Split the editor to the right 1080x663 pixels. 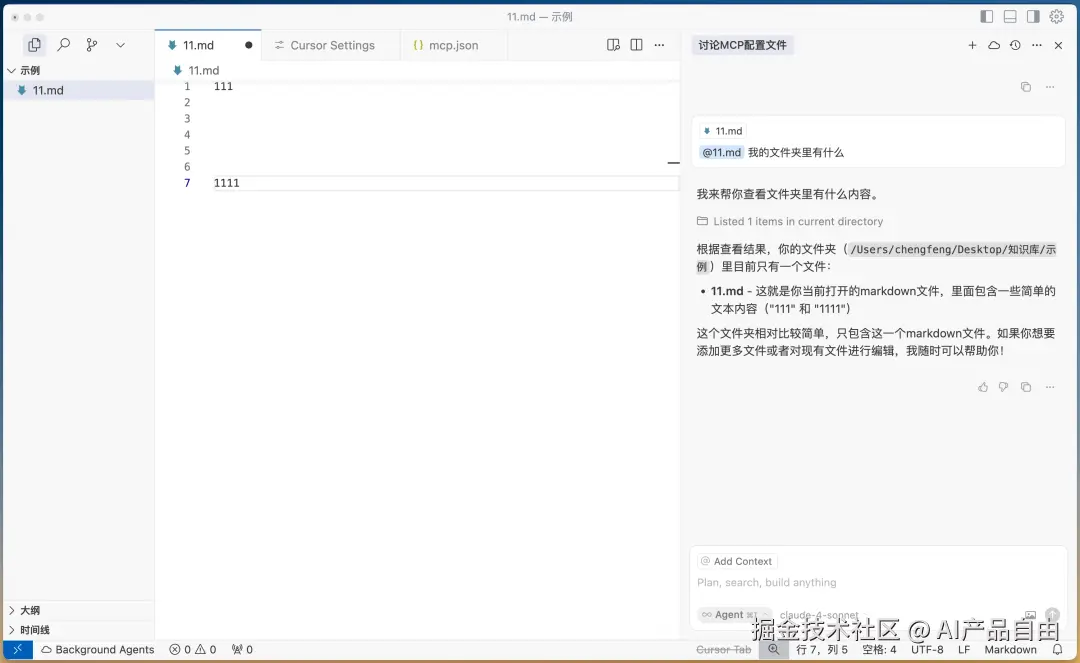tap(636, 45)
